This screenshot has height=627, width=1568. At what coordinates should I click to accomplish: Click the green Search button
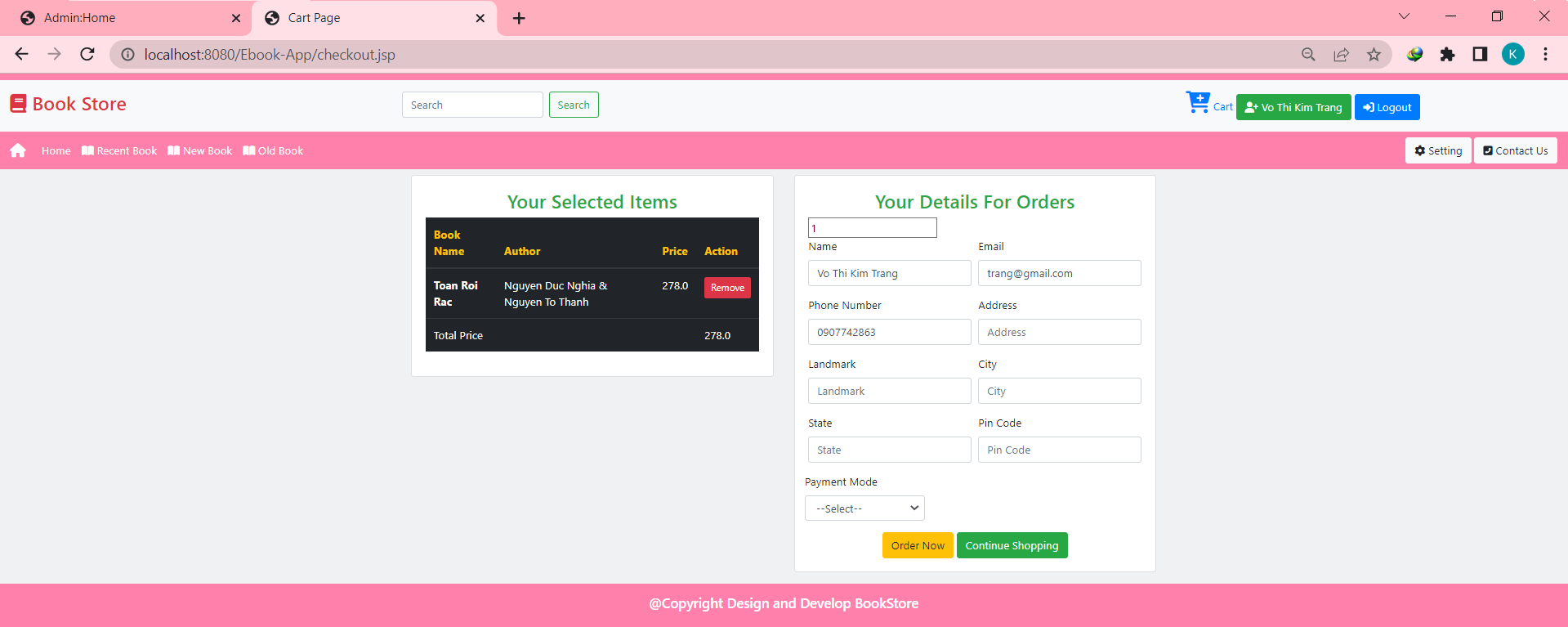point(574,105)
